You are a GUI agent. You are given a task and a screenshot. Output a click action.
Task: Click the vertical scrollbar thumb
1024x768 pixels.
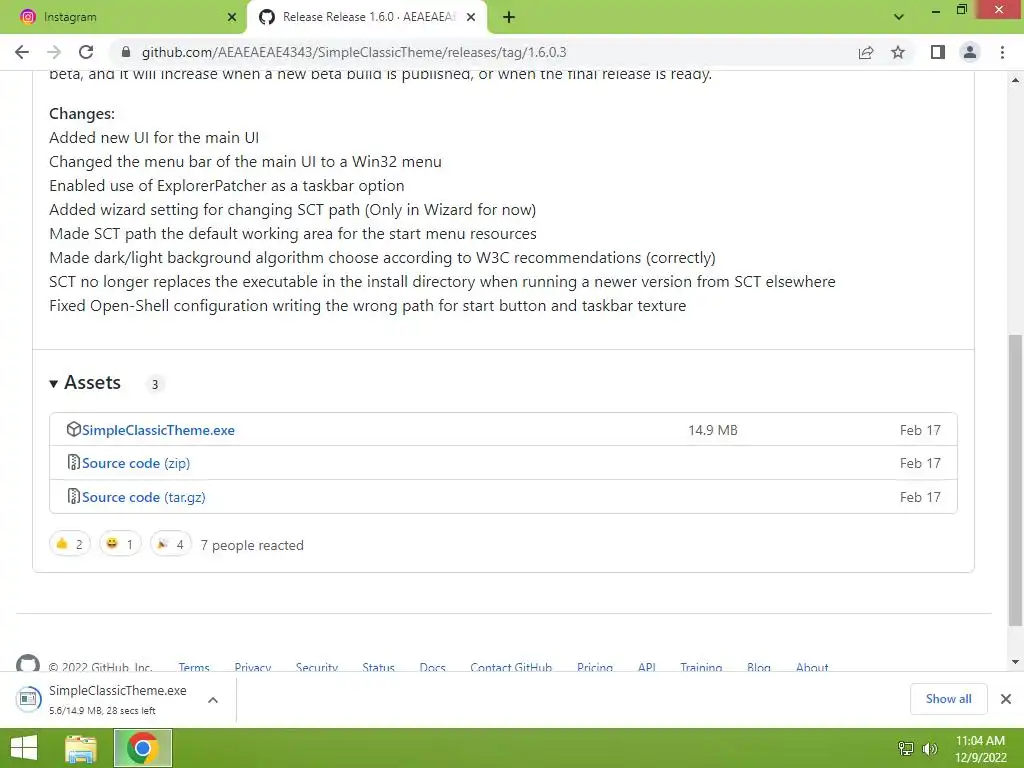[1016, 479]
